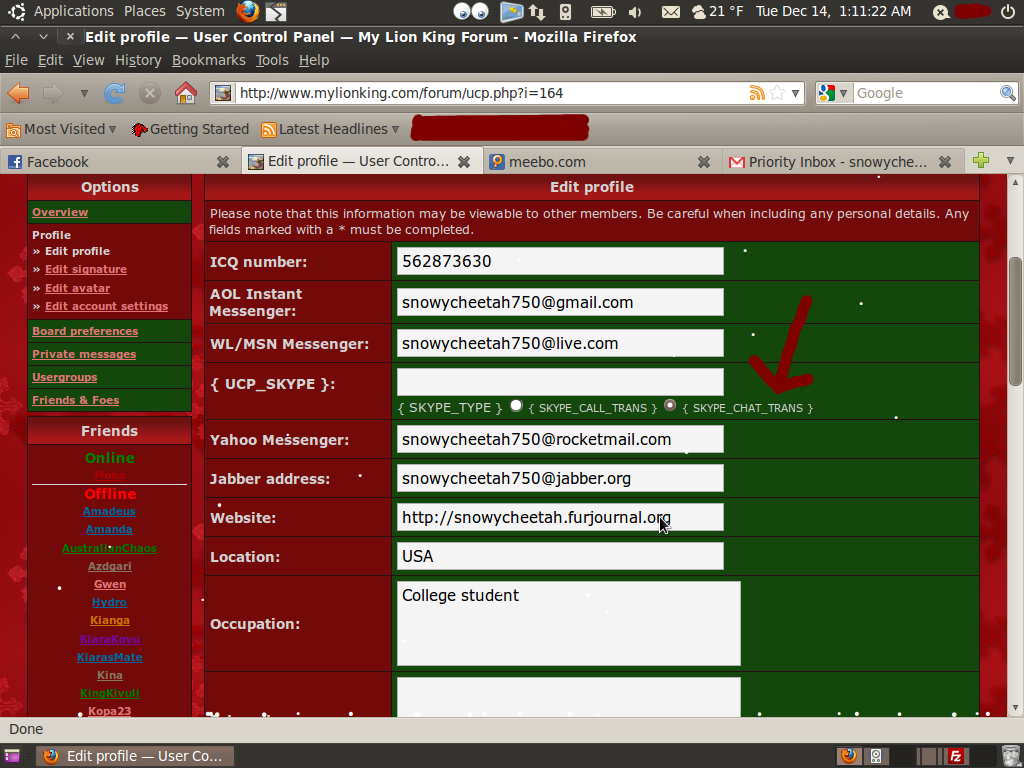Screen dimensions: 1024x768
Task: Click the RSS feed icon in address bar
Action: coord(757,93)
